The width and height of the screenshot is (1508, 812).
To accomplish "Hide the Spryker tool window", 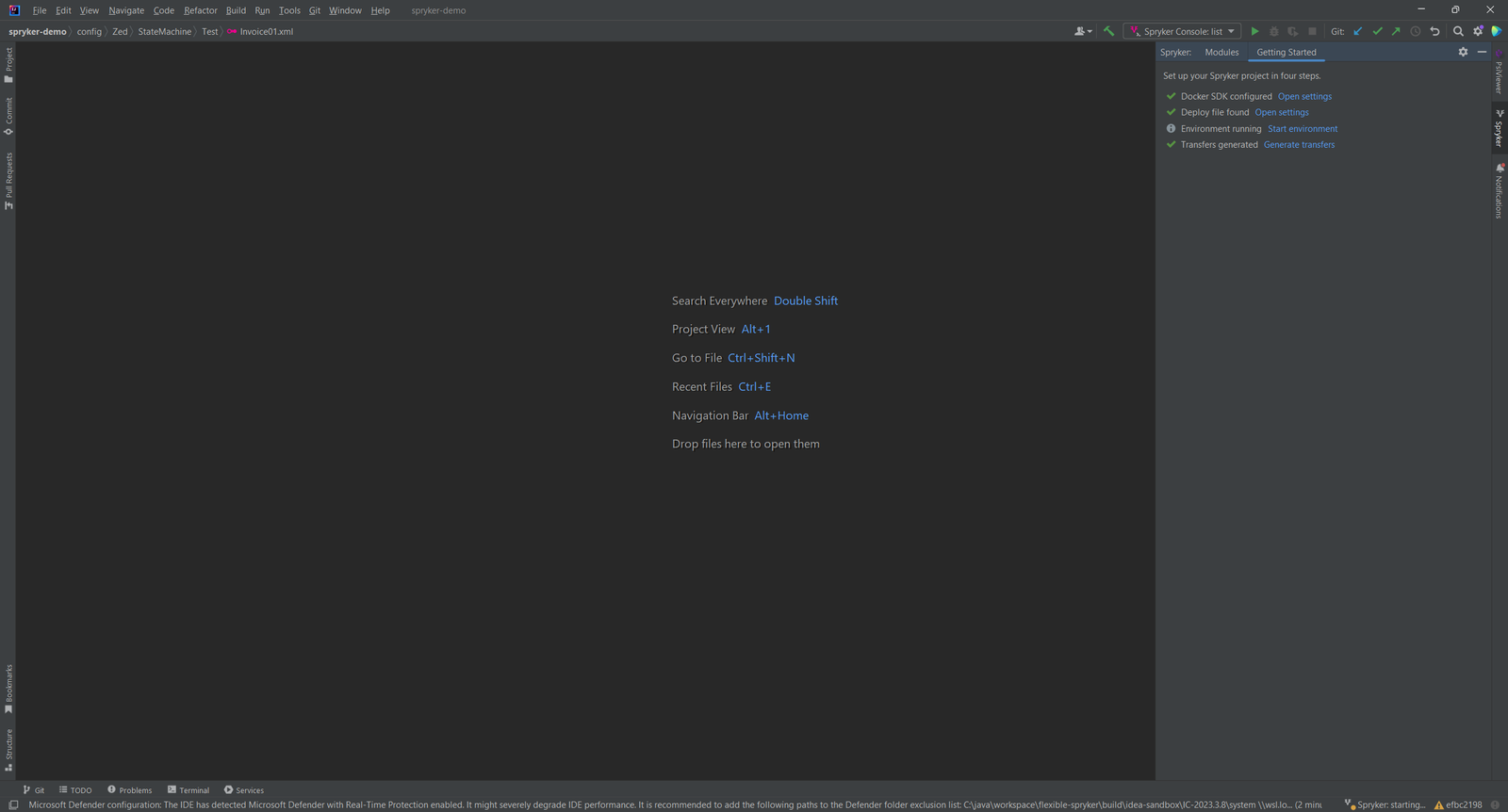I will tap(1482, 52).
